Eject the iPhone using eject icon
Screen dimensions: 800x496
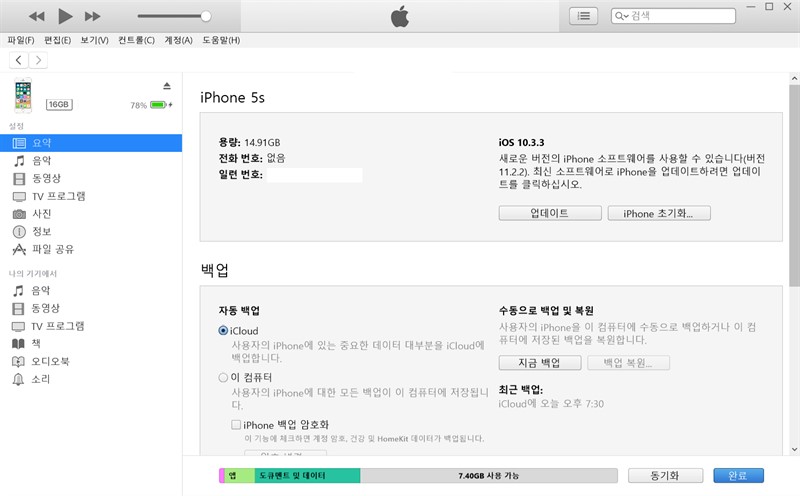[x=167, y=86]
